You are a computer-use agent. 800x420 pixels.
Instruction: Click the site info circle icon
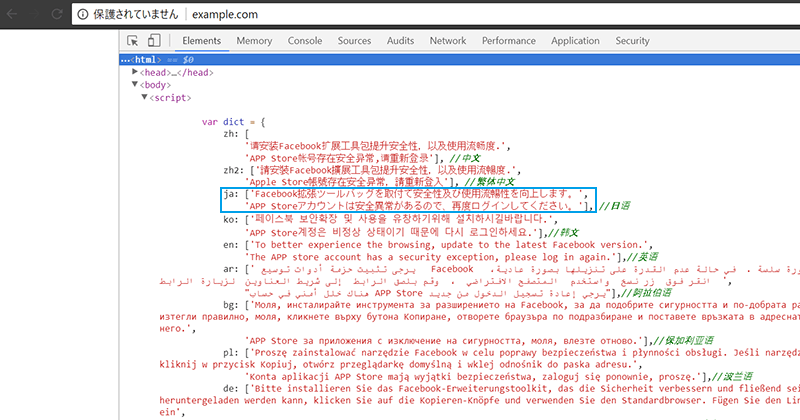83,14
